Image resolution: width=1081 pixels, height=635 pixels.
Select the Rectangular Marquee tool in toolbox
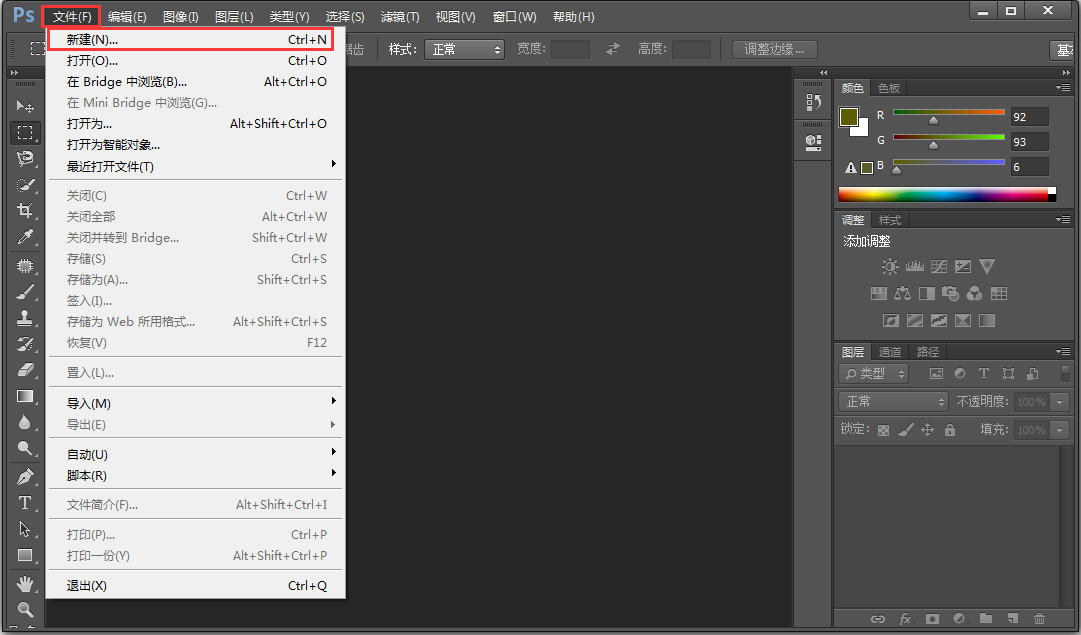click(x=25, y=132)
